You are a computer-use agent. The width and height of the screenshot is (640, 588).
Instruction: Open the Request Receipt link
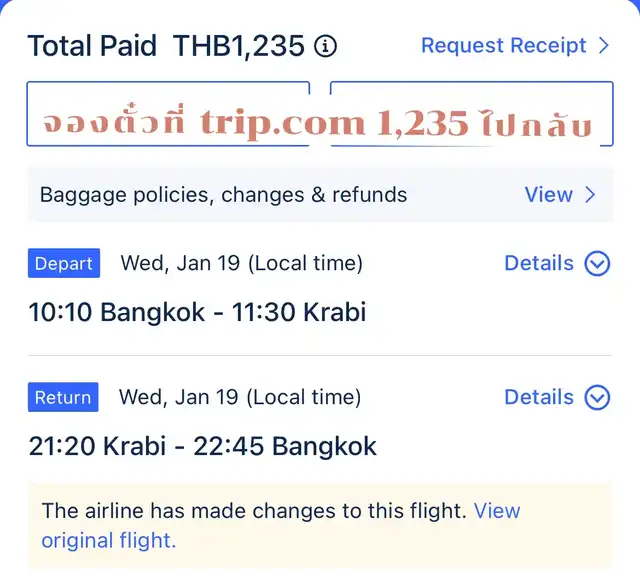pos(503,45)
